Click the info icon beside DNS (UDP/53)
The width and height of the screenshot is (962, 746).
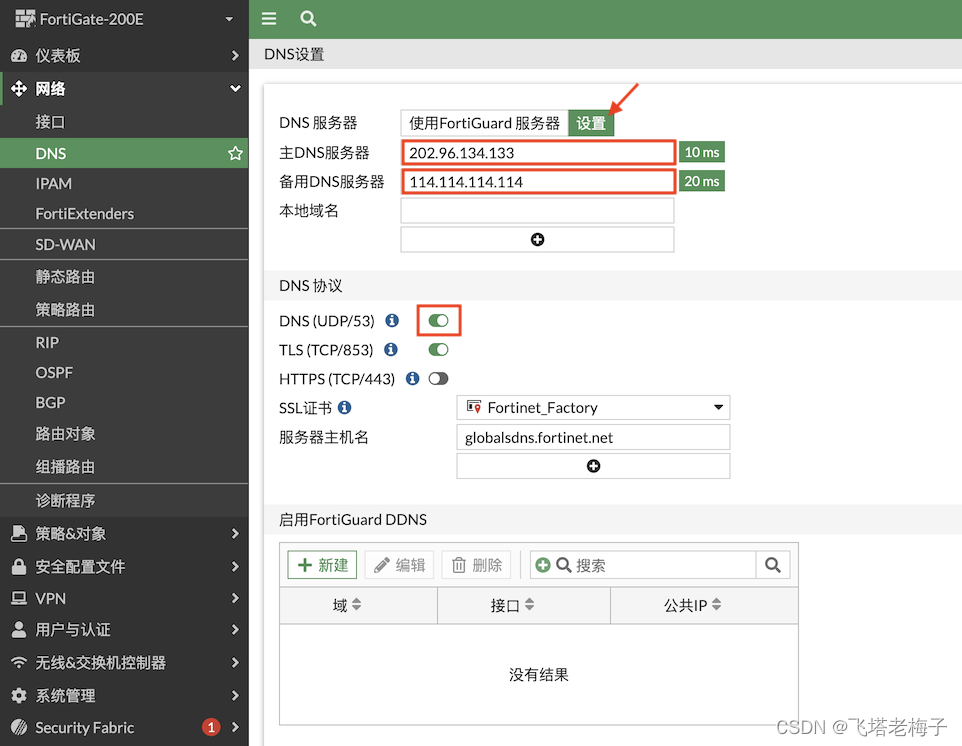click(392, 320)
